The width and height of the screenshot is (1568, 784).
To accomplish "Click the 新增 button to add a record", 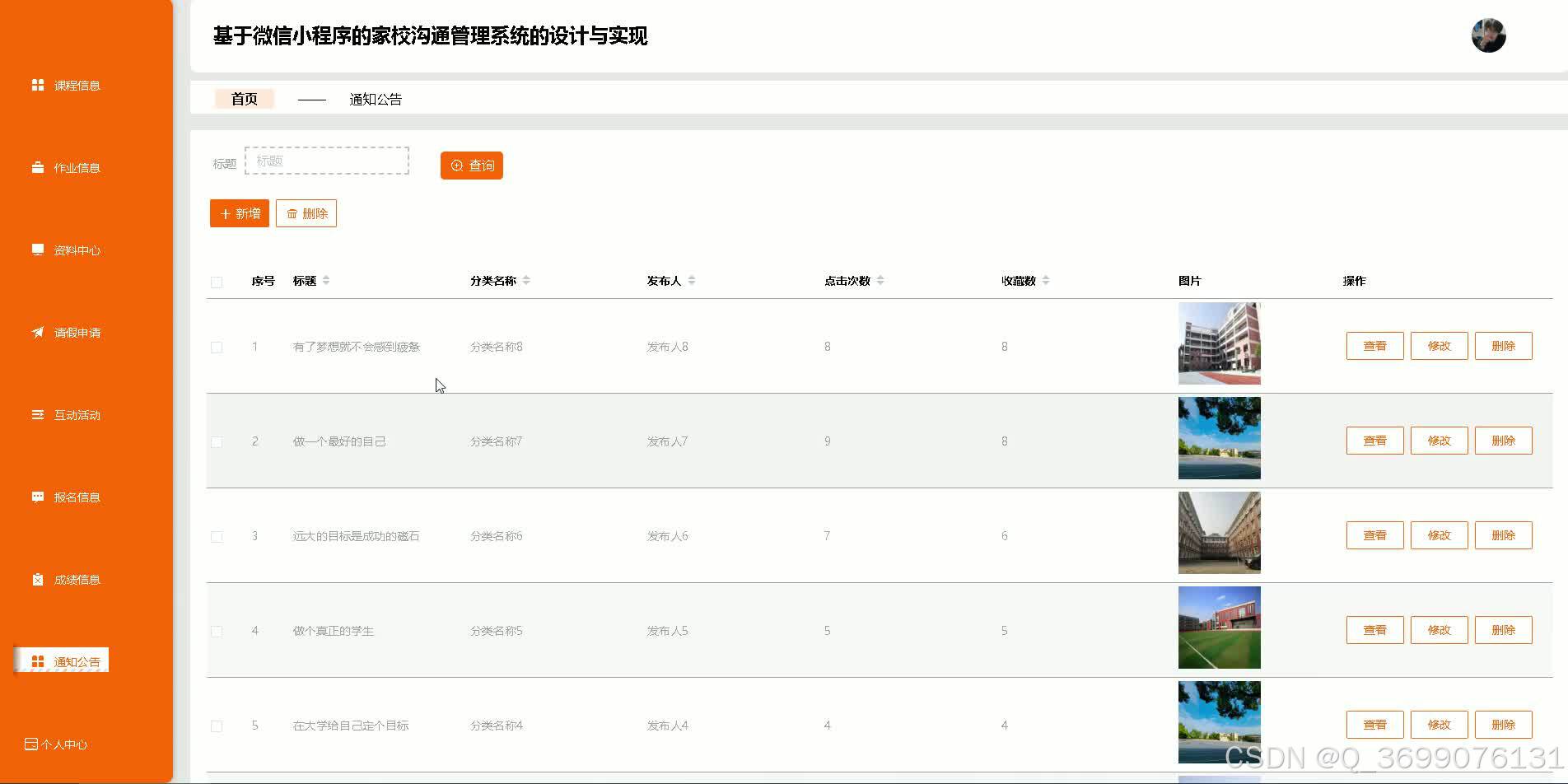I will [239, 212].
